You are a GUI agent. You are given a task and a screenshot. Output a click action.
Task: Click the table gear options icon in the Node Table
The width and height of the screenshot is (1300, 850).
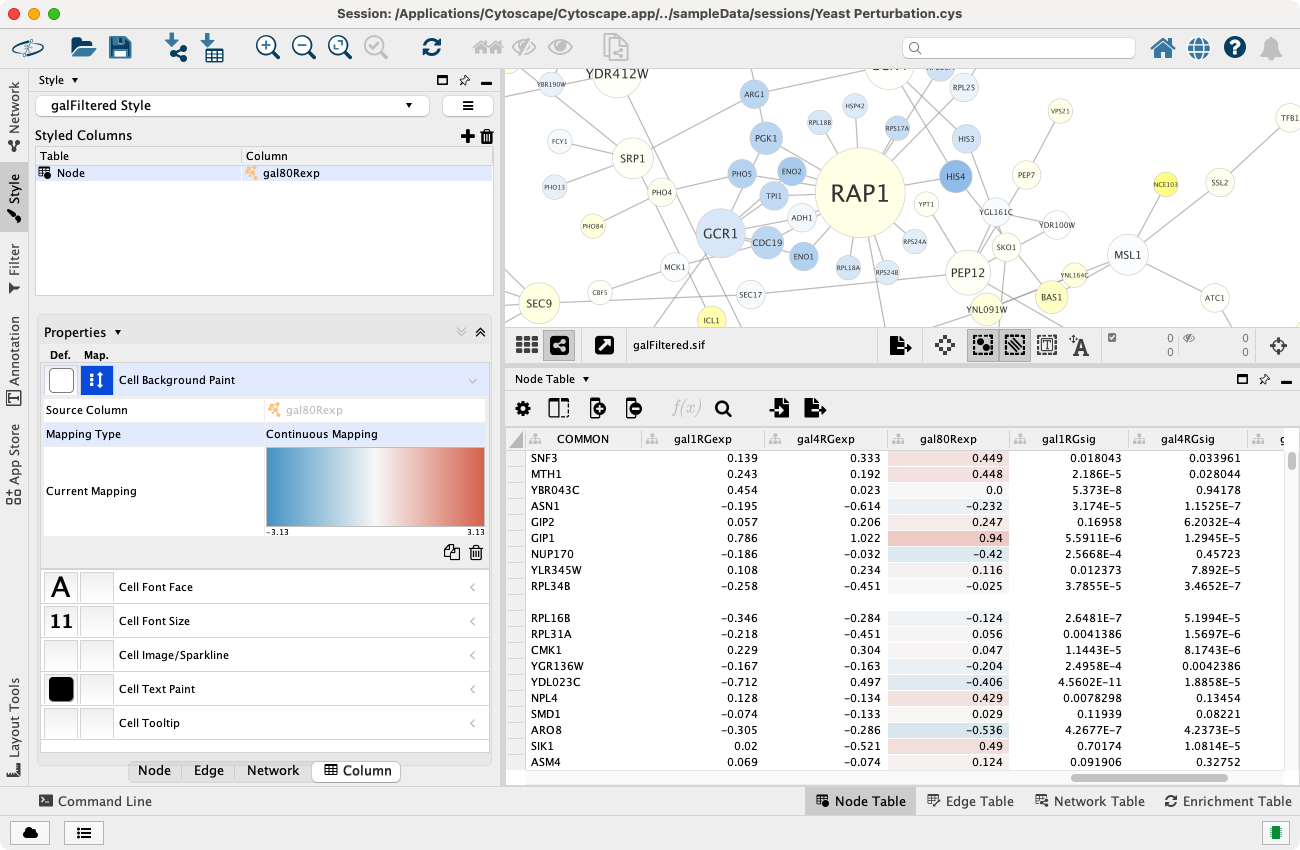point(523,408)
